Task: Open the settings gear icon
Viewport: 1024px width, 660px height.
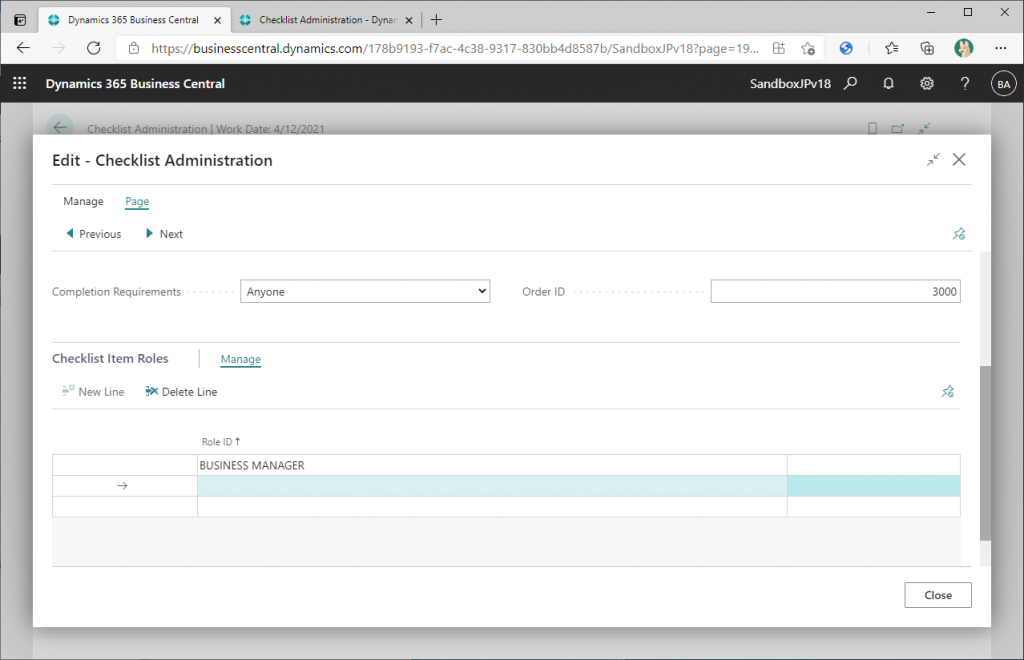Action: 927,84
